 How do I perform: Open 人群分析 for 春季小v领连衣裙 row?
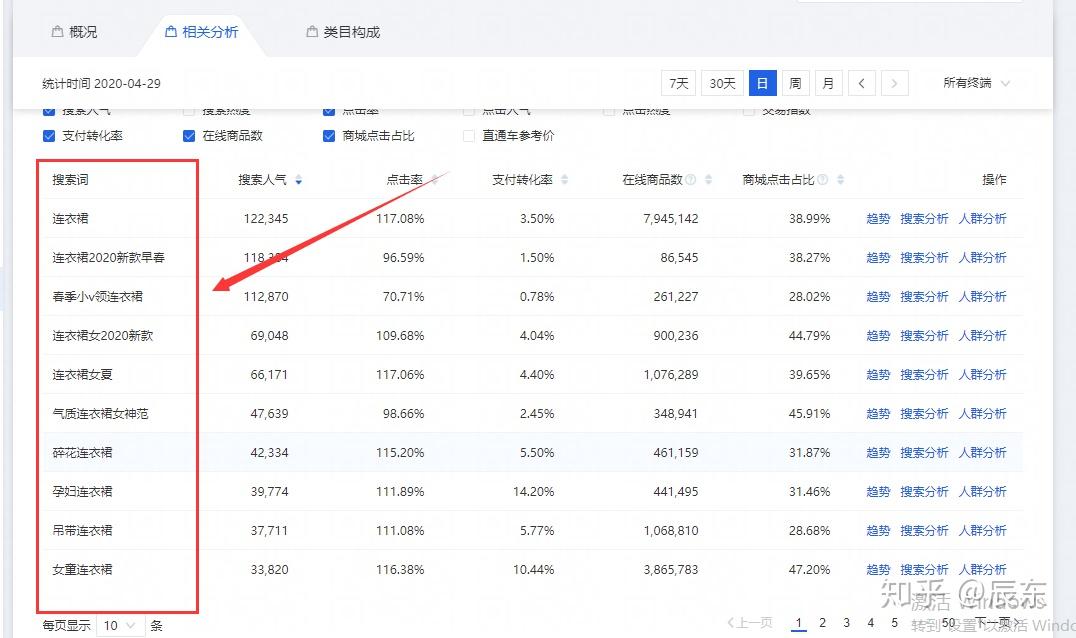pos(982,297)
